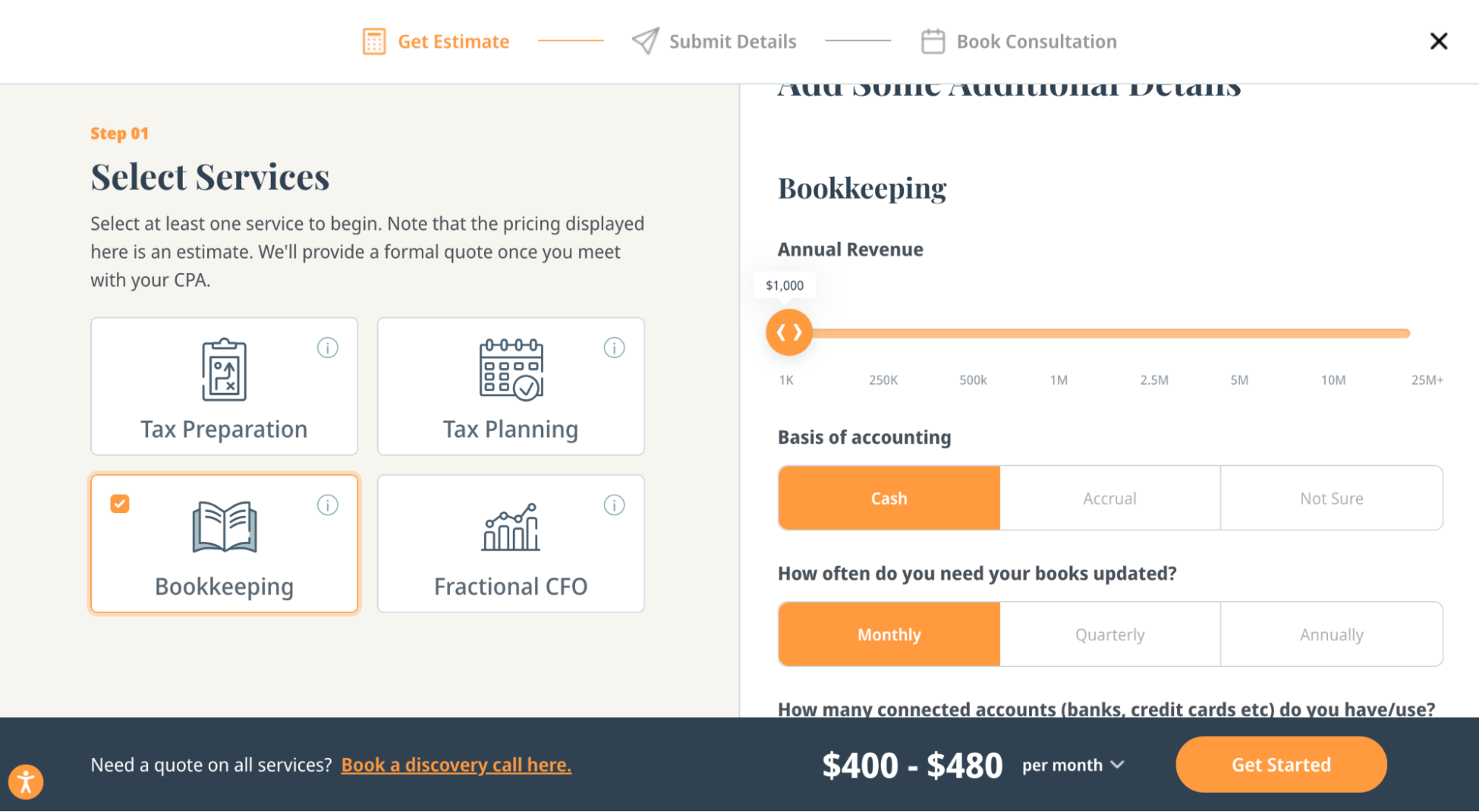The width and height of the screenshot is (1479, 812).
Task: Click the Fractional CFO chart icon
Action: point(511,527)
